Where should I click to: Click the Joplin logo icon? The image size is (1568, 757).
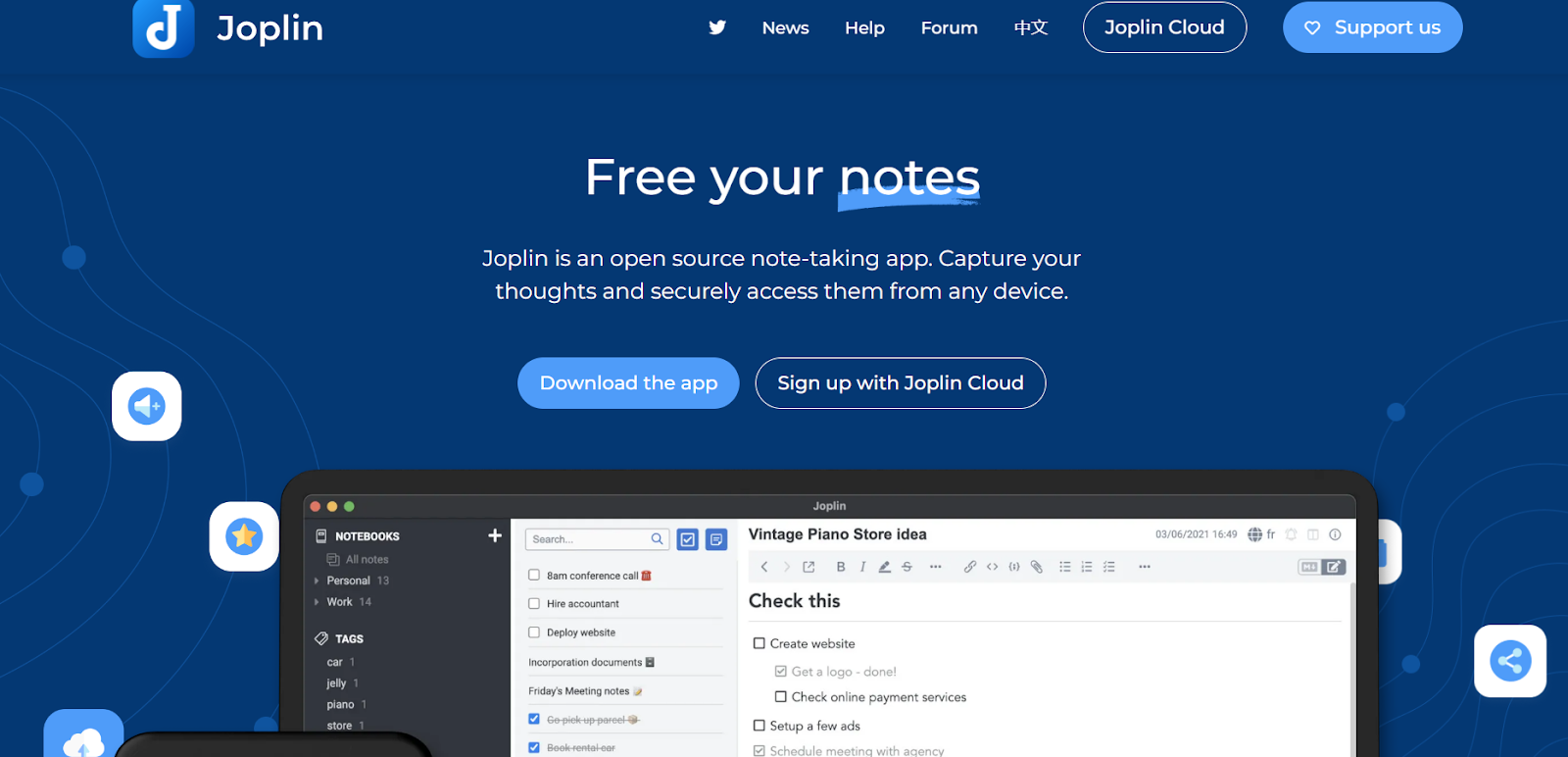164,27
